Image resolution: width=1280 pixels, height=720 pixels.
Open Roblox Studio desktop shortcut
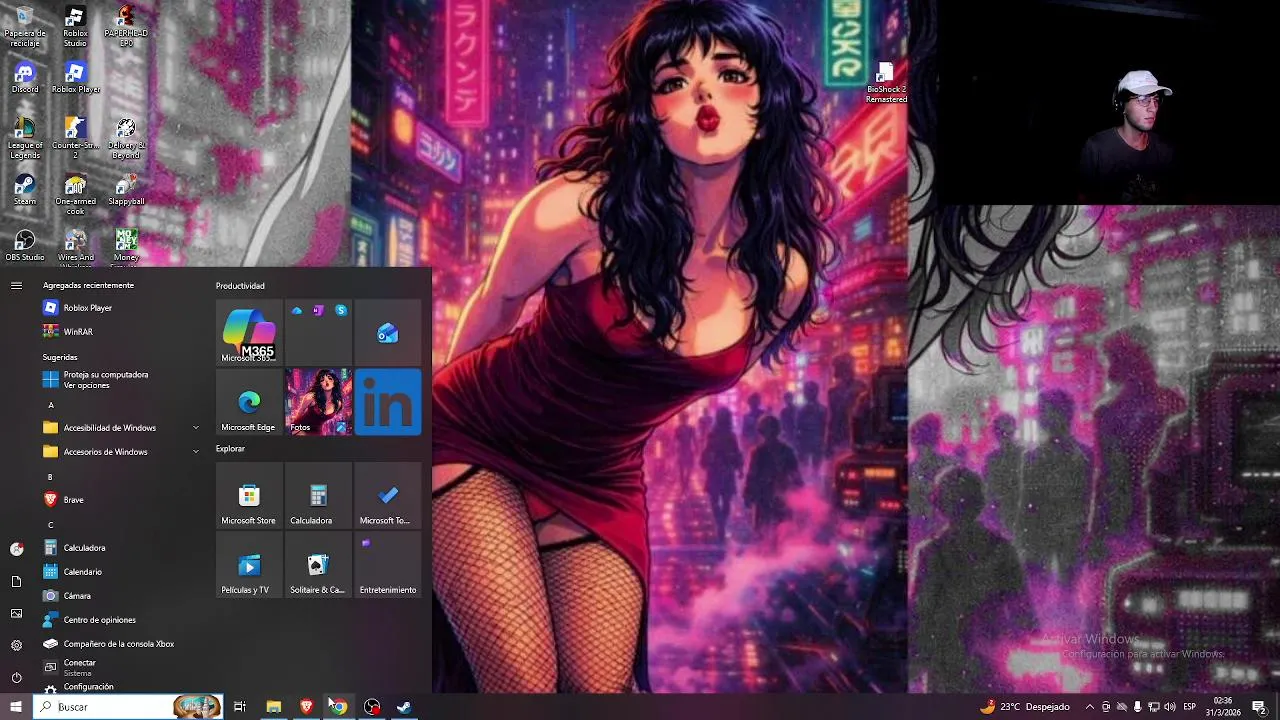(75, 27)
